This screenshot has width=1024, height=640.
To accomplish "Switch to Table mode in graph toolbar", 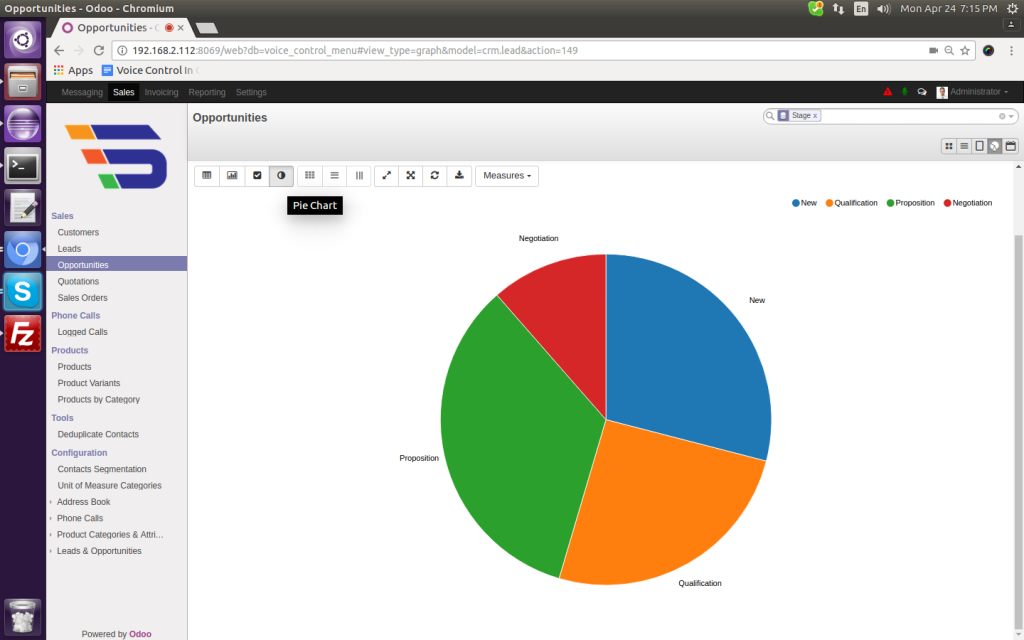I will click(207, 175).
